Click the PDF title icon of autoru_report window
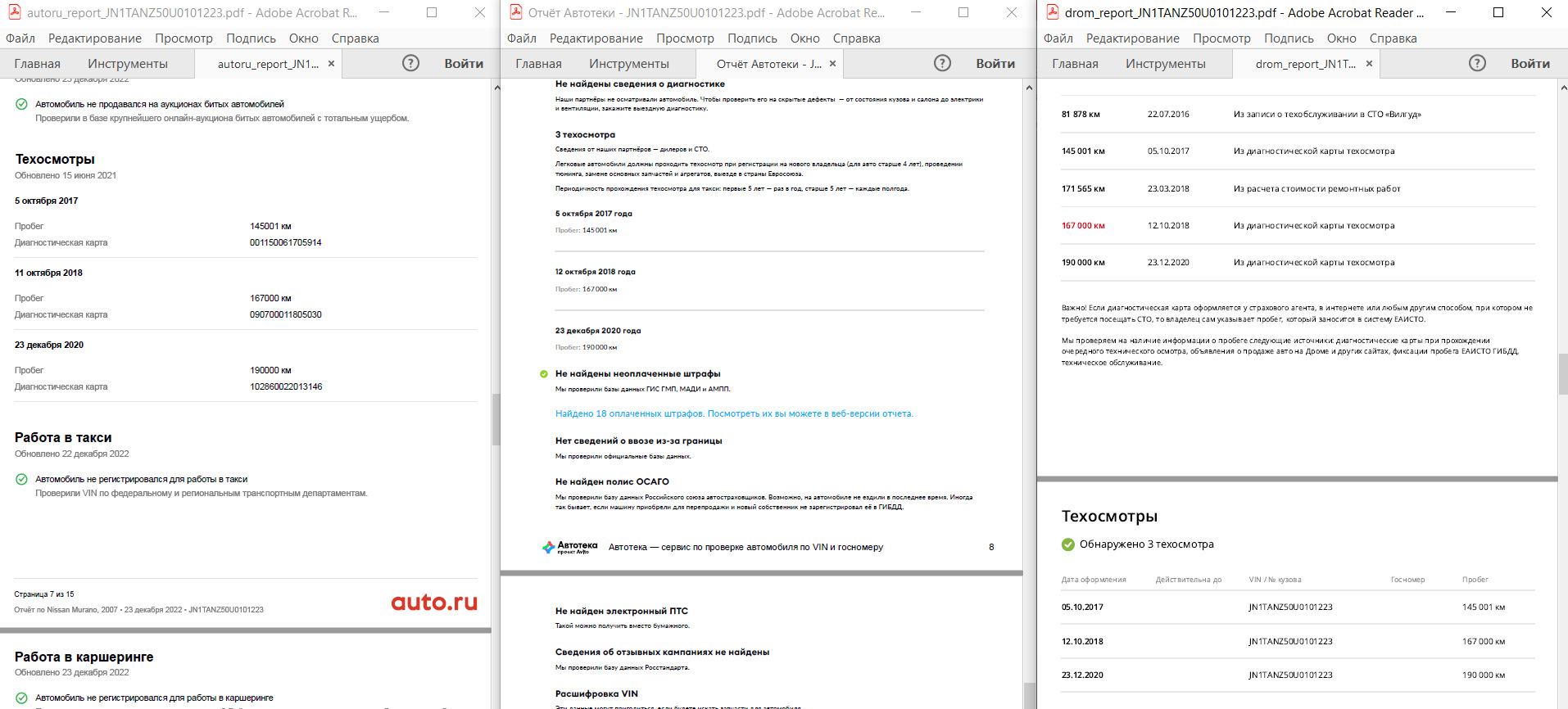Screen dimensions: 1568x709 [15, 12]
